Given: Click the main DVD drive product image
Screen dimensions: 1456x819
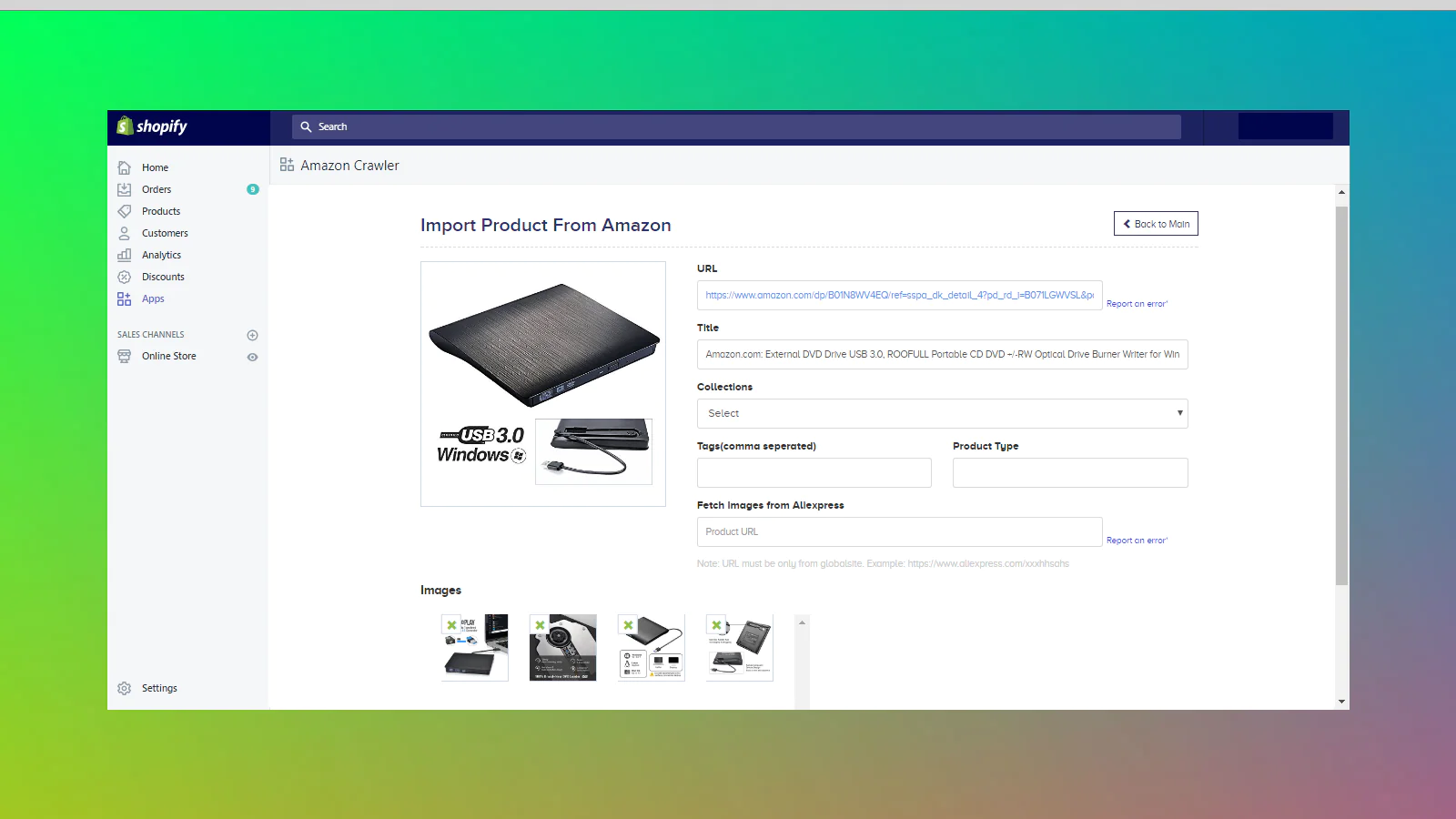Looking at the screenshot, I should coord(543,383).
